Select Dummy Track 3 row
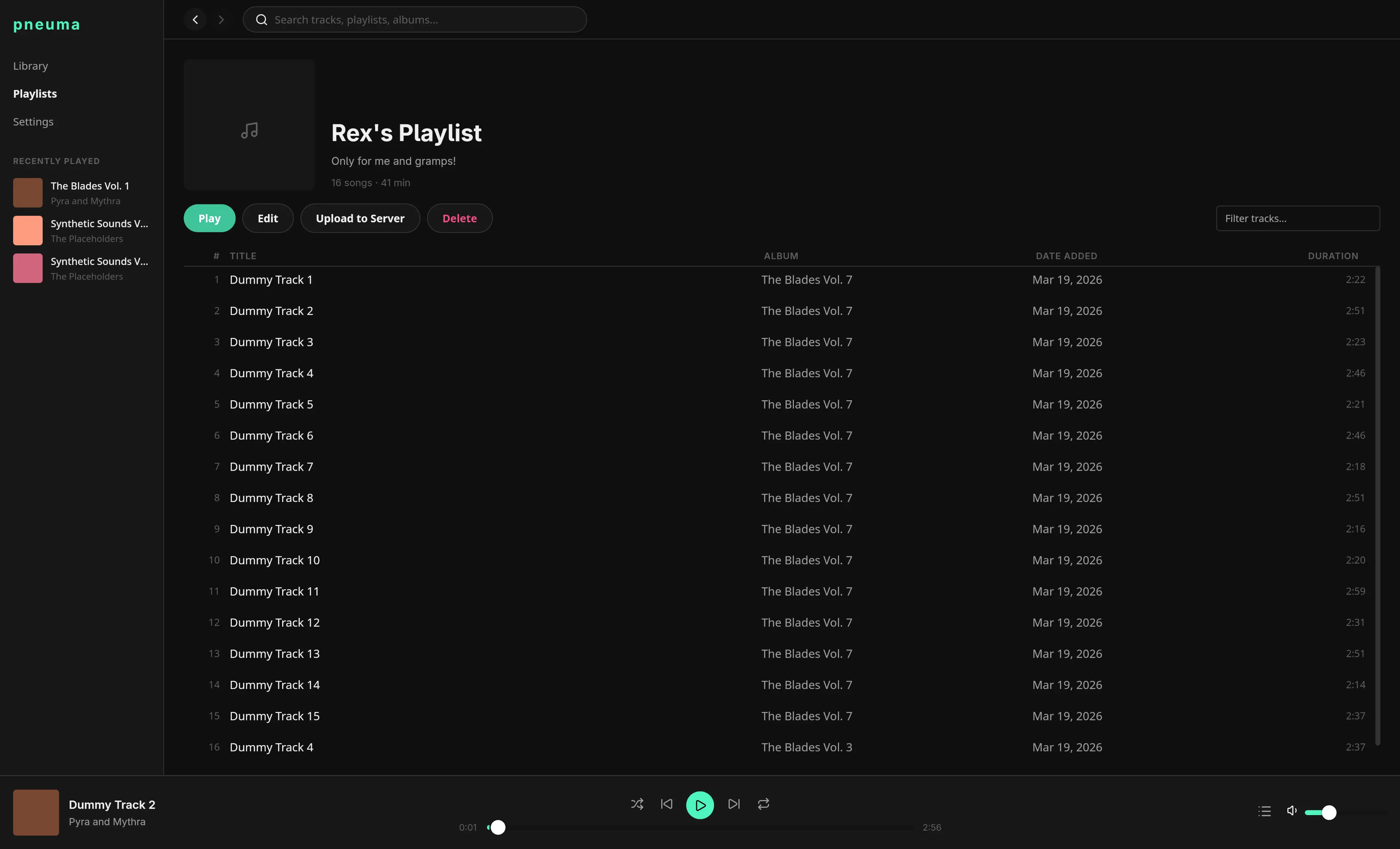This screenshot has width=1400, height=849. [779, 342]
